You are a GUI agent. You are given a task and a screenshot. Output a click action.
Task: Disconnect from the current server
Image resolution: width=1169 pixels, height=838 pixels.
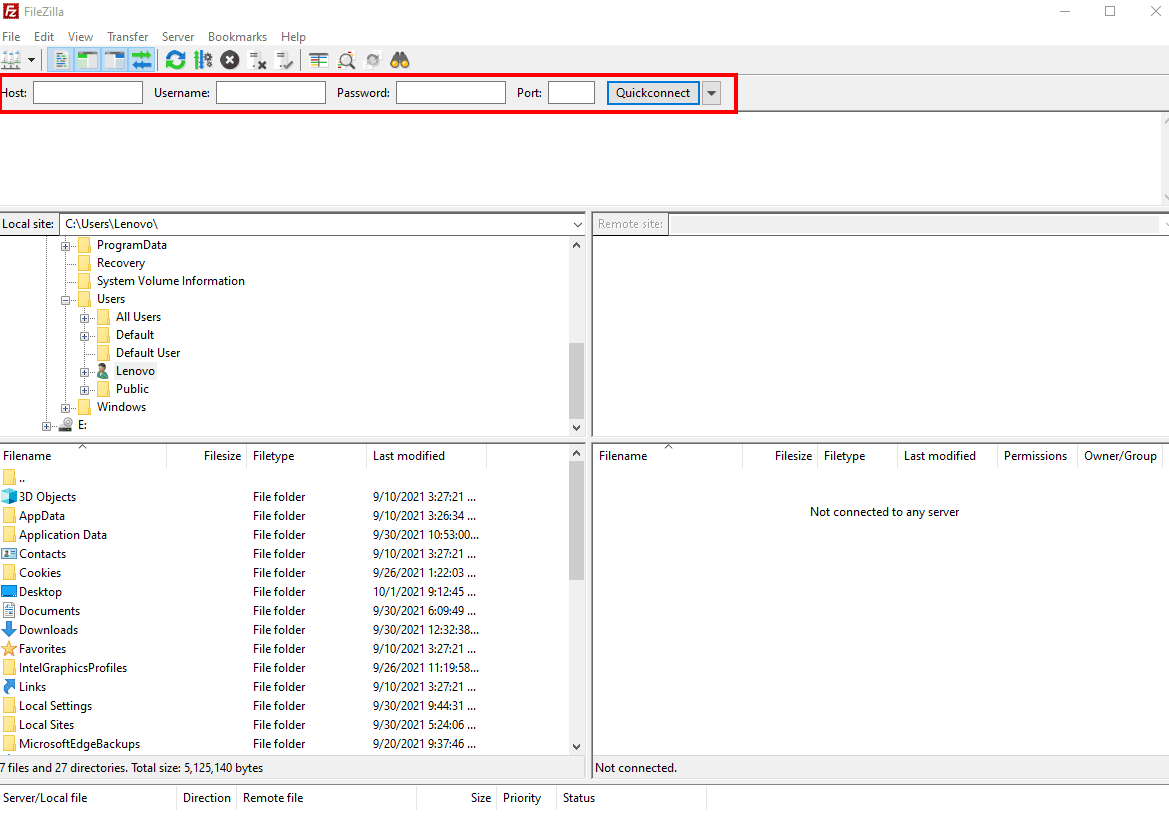(257, 60)
